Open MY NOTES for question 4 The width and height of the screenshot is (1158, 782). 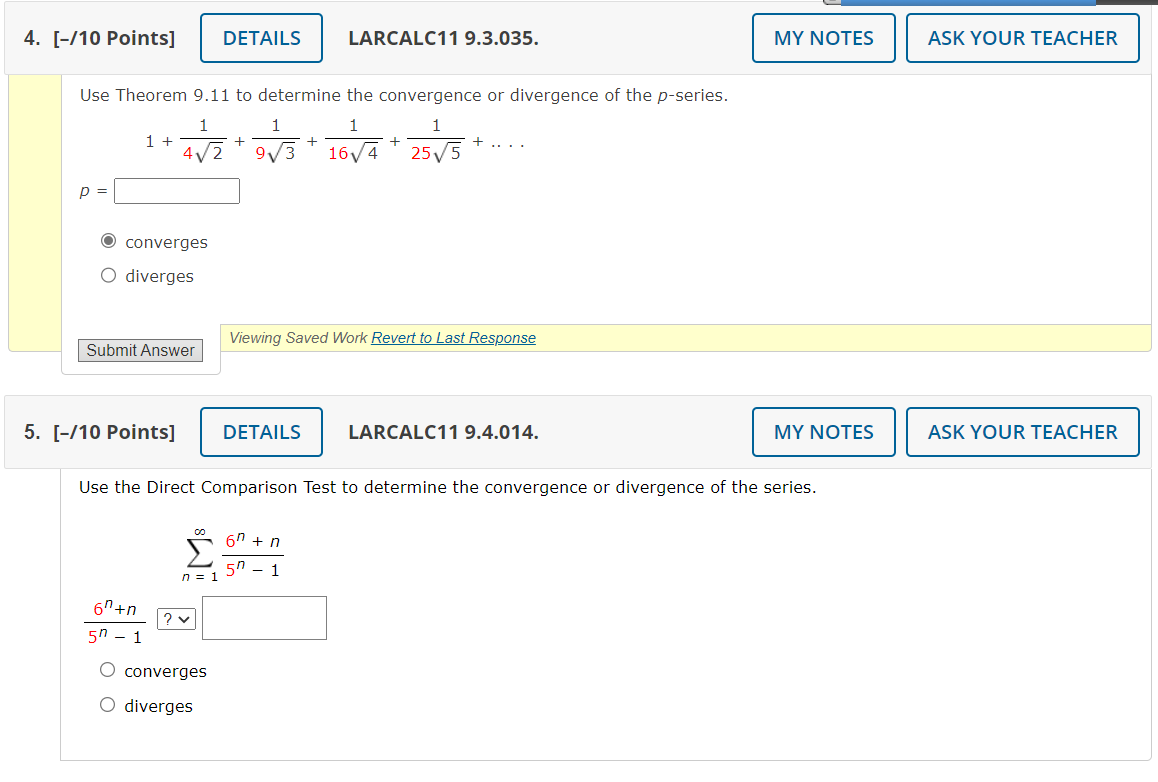pyautogui.click(x=823, y=37)
